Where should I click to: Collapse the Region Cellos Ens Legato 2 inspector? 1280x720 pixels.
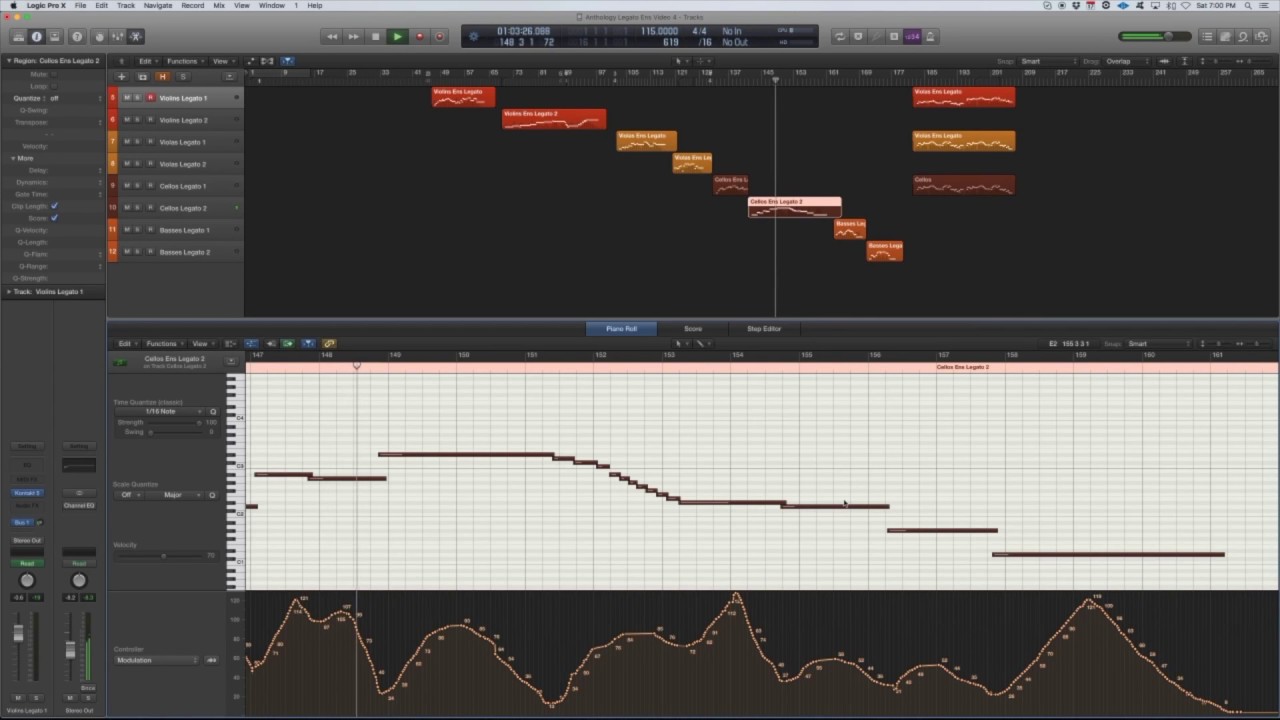(8, 61)
